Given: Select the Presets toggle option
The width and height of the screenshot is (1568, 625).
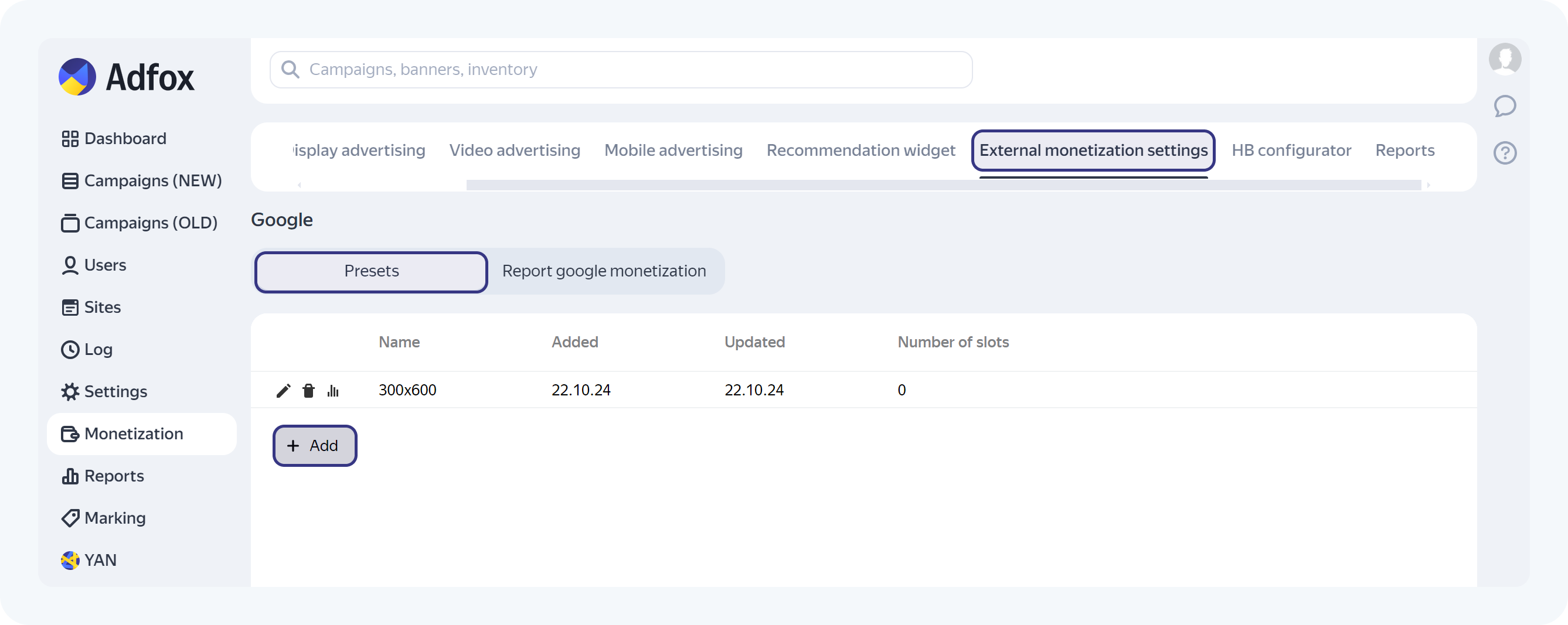Looking at the screenshot, I should [371, 271].
